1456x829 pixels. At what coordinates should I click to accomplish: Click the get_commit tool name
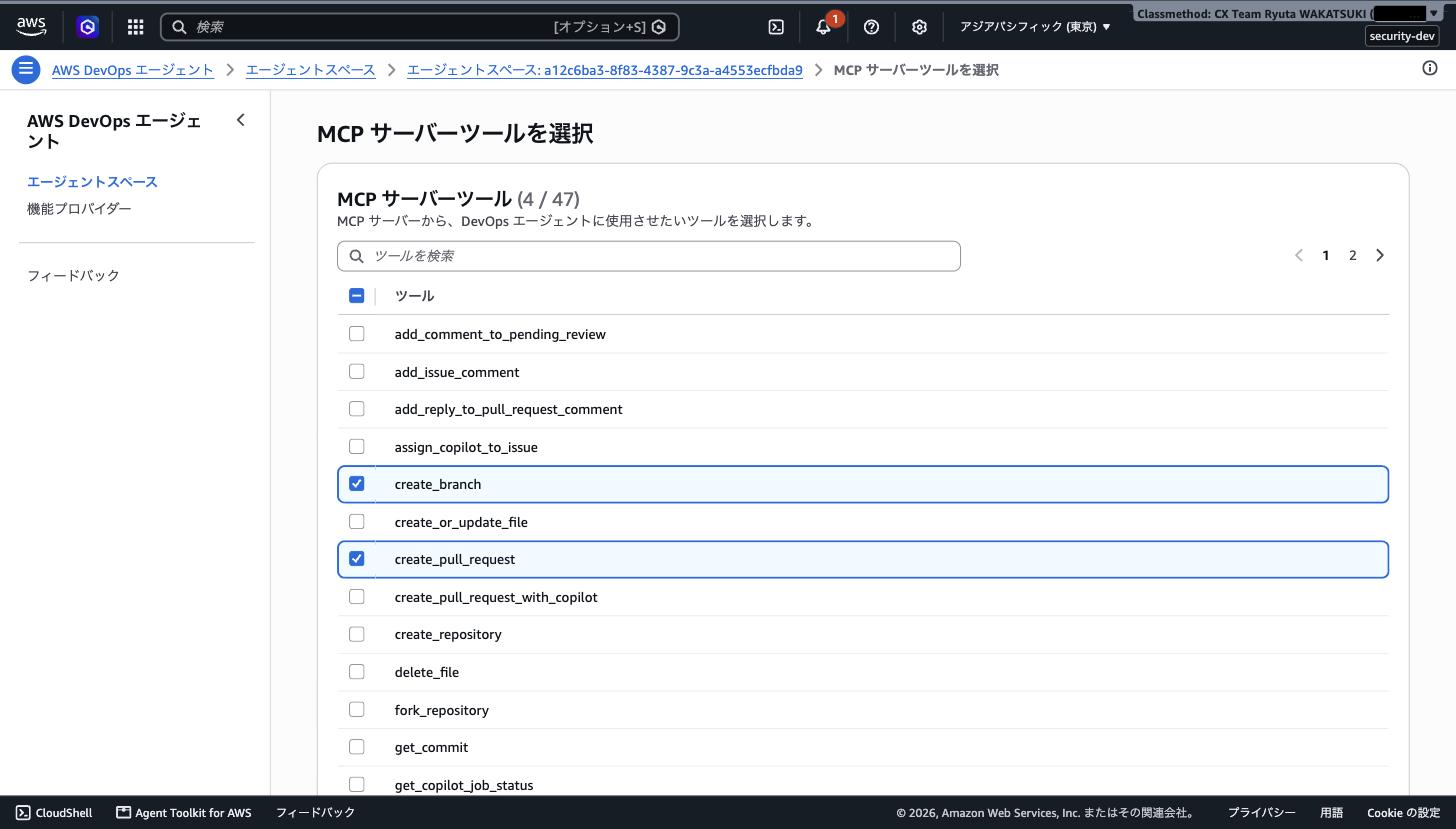point(431,747)
